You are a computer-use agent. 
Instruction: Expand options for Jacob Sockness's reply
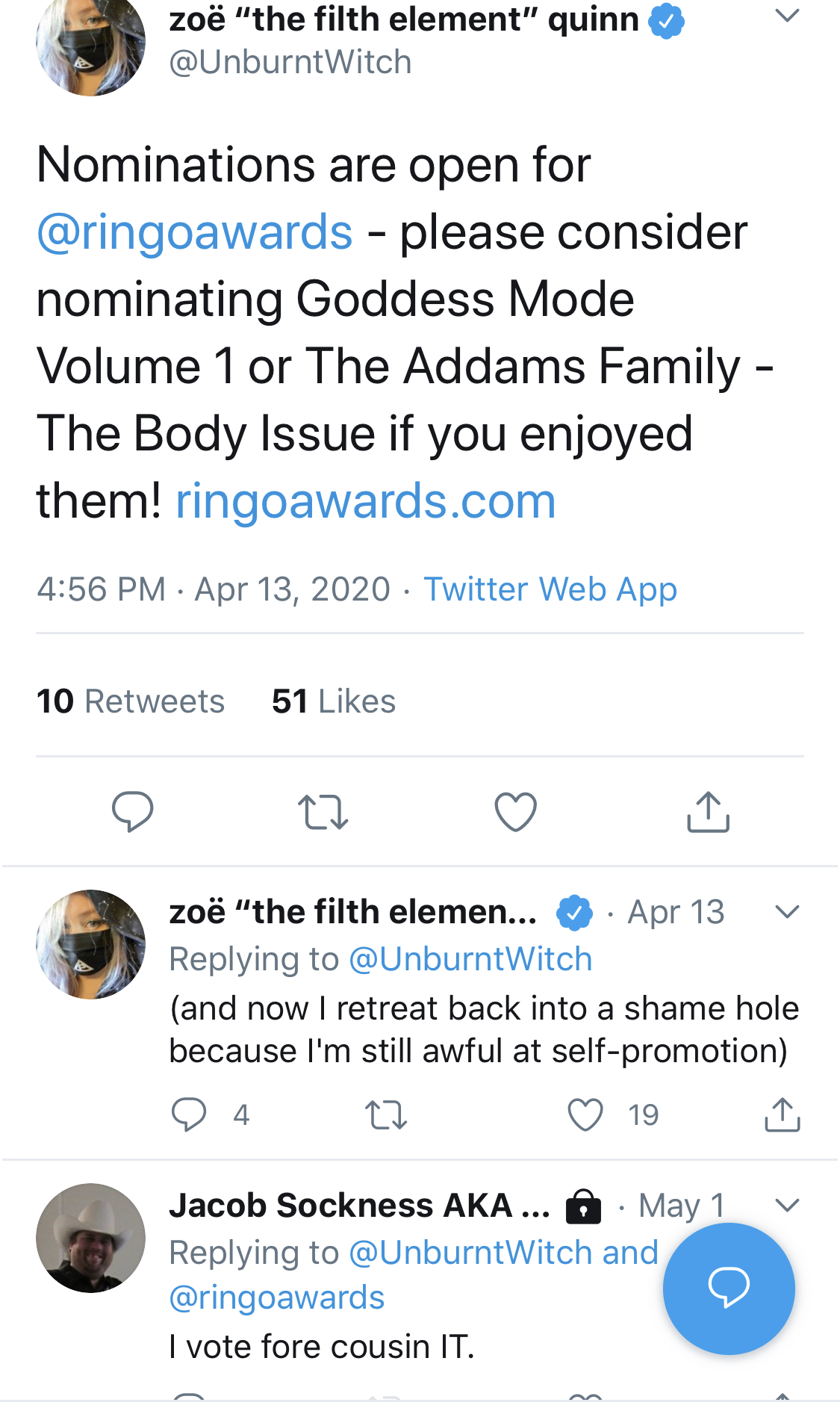tap(787, 1205)
